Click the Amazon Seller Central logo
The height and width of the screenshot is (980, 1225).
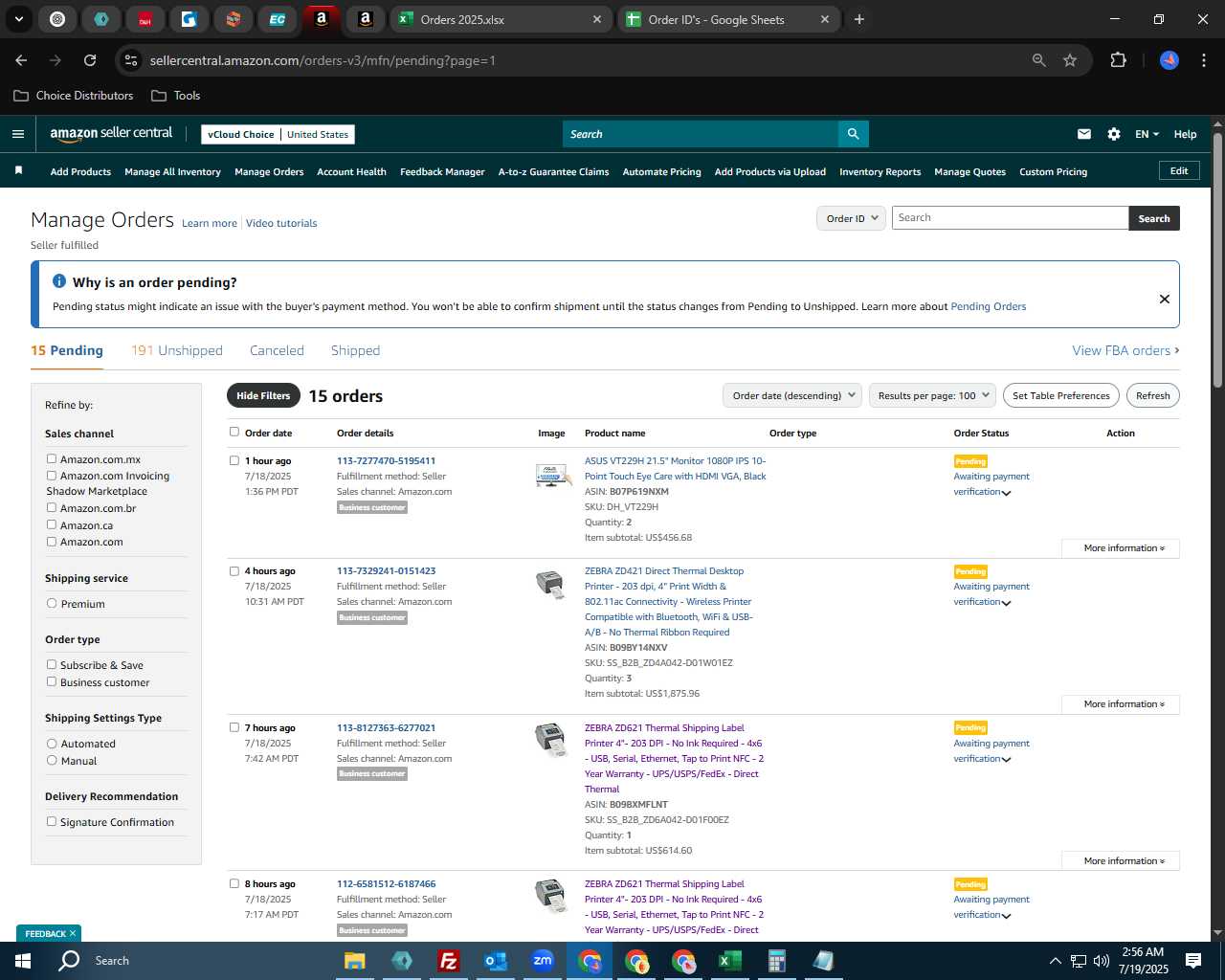coord(111,134)
